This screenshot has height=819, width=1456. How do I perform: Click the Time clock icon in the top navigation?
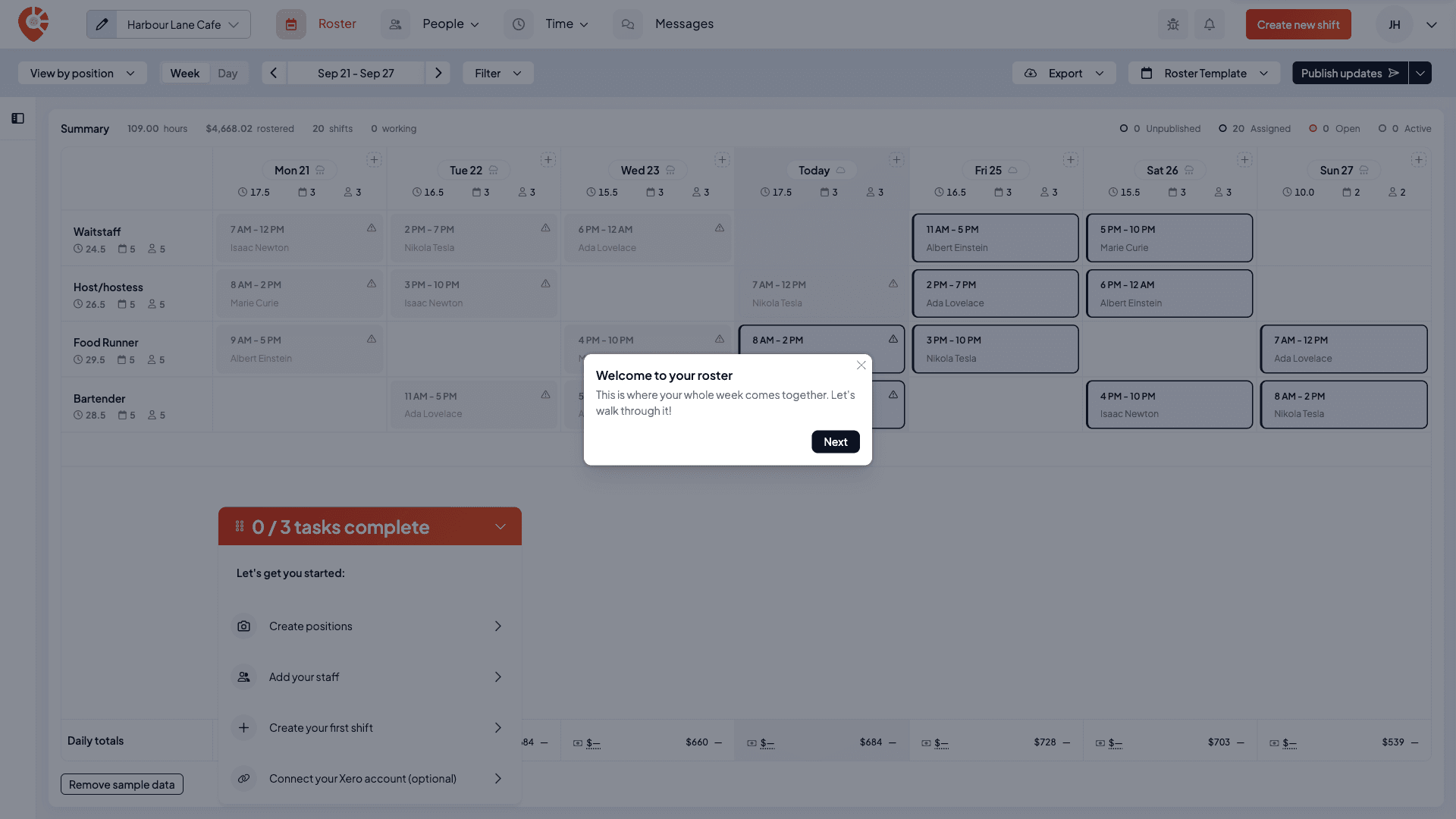(519, 24)
